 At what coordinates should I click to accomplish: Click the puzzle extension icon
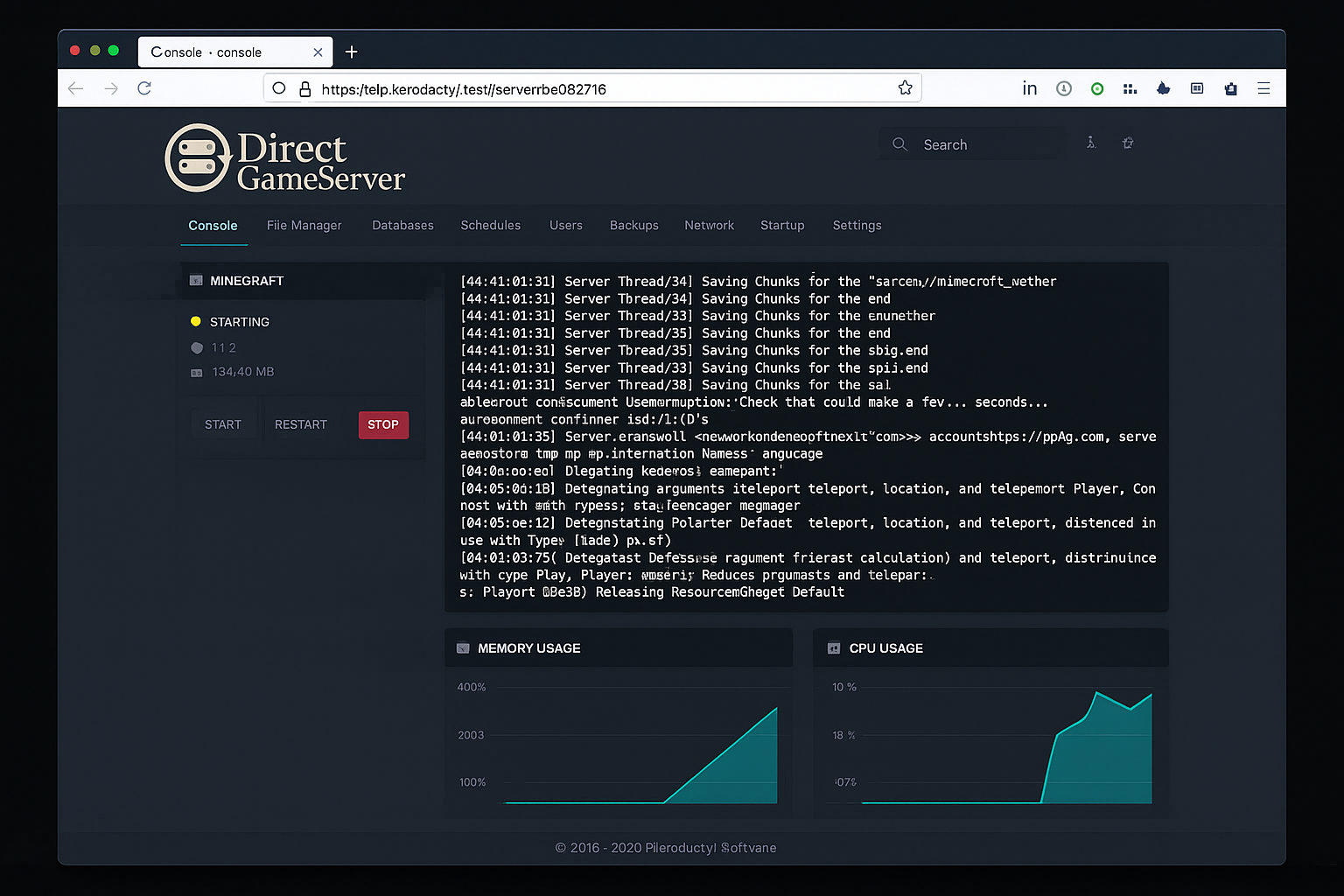pos(1231,88)
